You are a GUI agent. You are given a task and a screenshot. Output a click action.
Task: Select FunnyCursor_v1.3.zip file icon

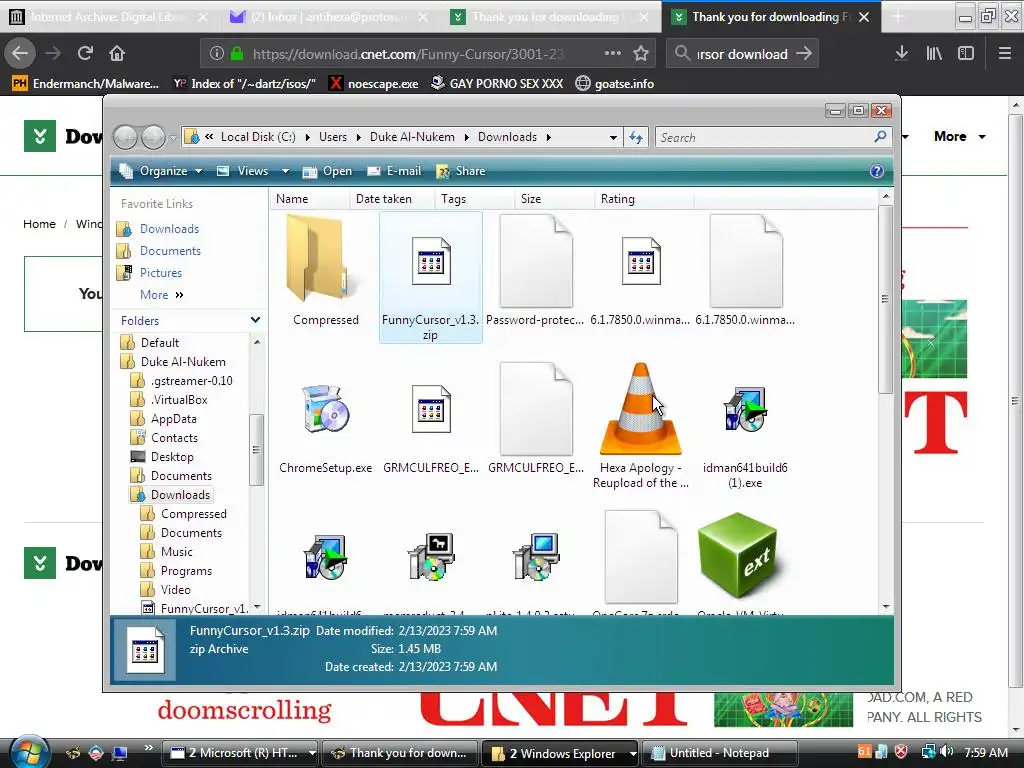[x=430, y=261]
